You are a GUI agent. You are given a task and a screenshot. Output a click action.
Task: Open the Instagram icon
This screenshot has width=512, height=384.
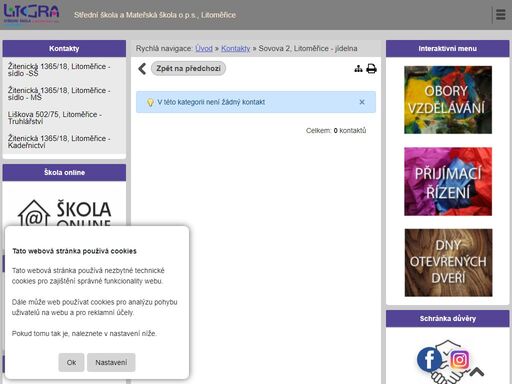coord(460,359)
